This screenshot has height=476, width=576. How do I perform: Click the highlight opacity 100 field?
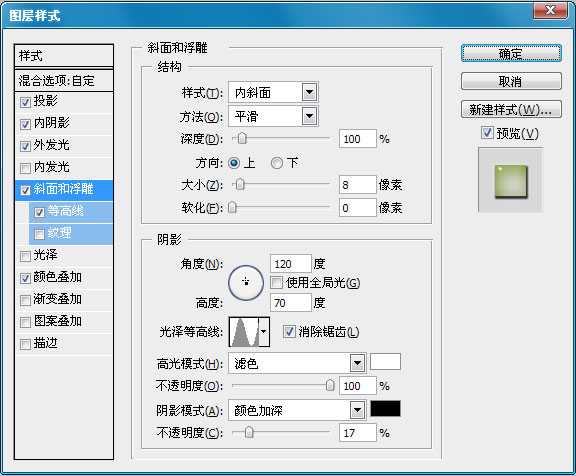tap(357, 386)
